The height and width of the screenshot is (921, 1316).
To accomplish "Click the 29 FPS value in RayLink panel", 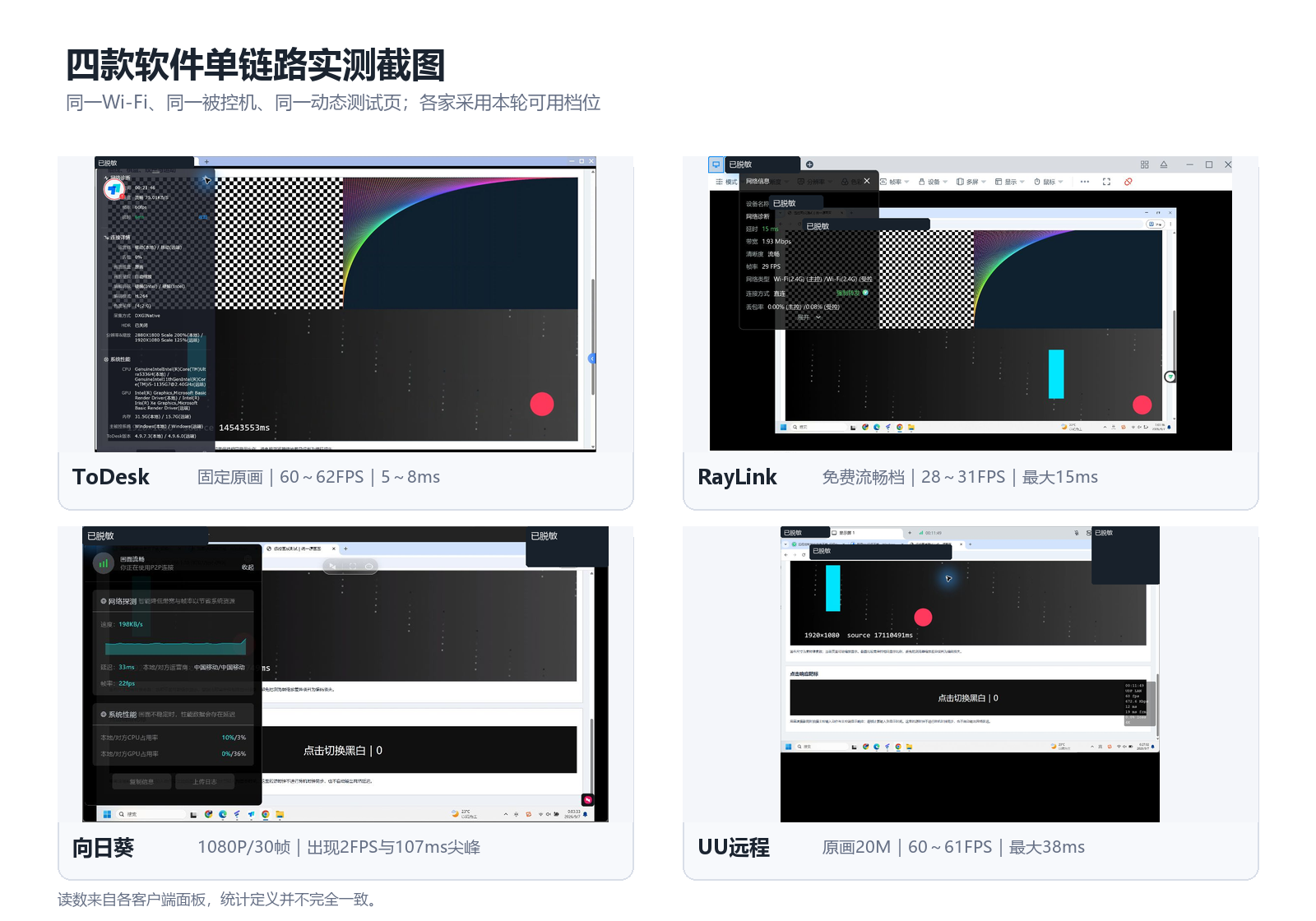I will [x=772, y=266].
